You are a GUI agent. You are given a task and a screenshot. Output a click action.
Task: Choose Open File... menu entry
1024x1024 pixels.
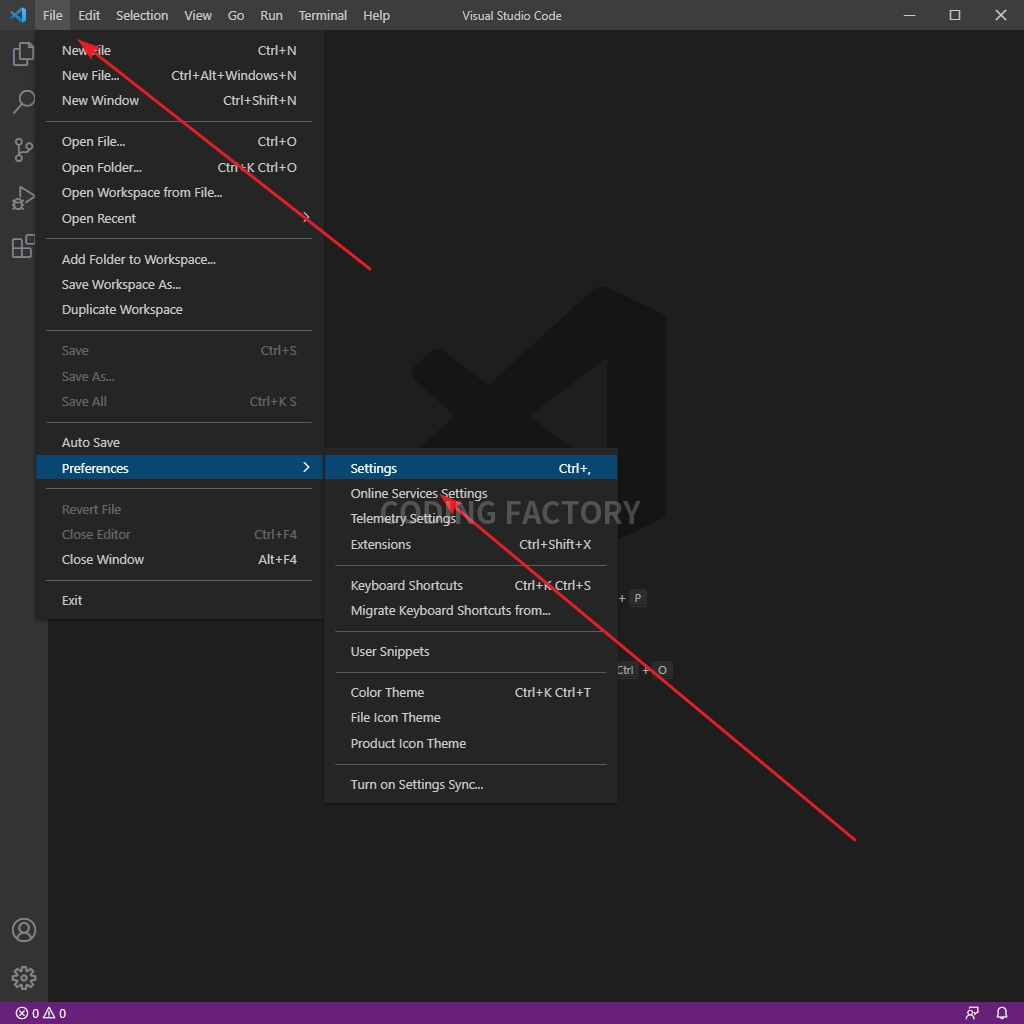[179, 142]
